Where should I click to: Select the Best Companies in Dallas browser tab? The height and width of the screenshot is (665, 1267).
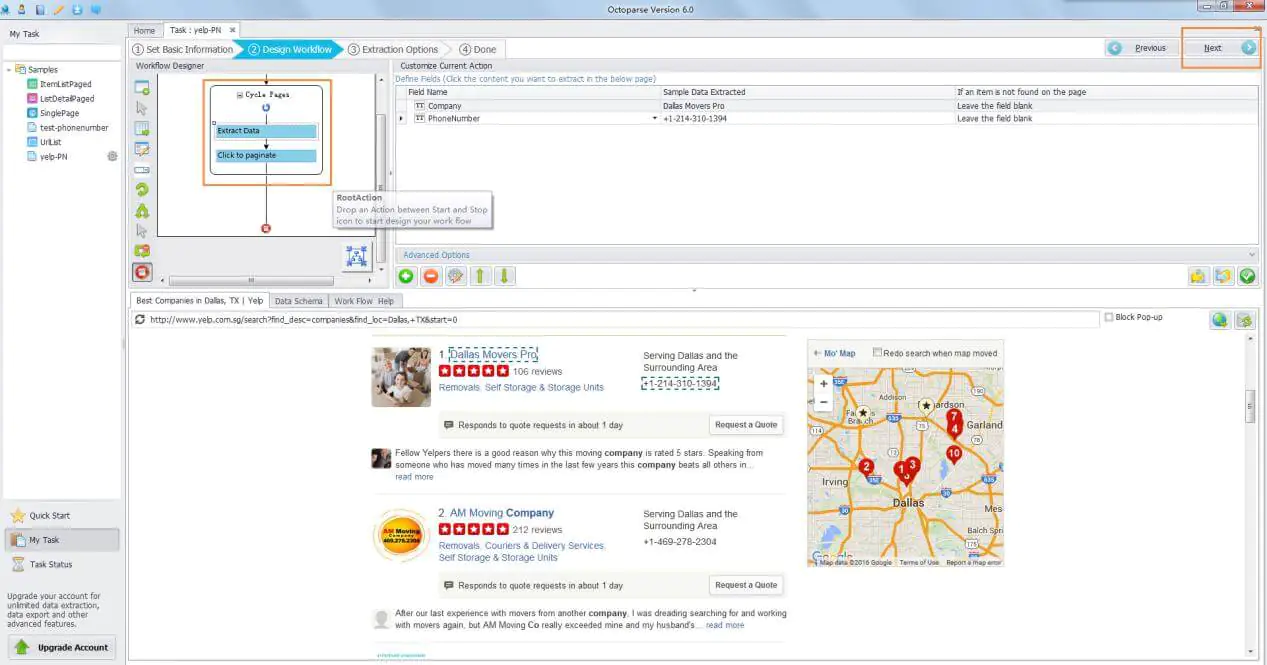click(x=200, y=300)
